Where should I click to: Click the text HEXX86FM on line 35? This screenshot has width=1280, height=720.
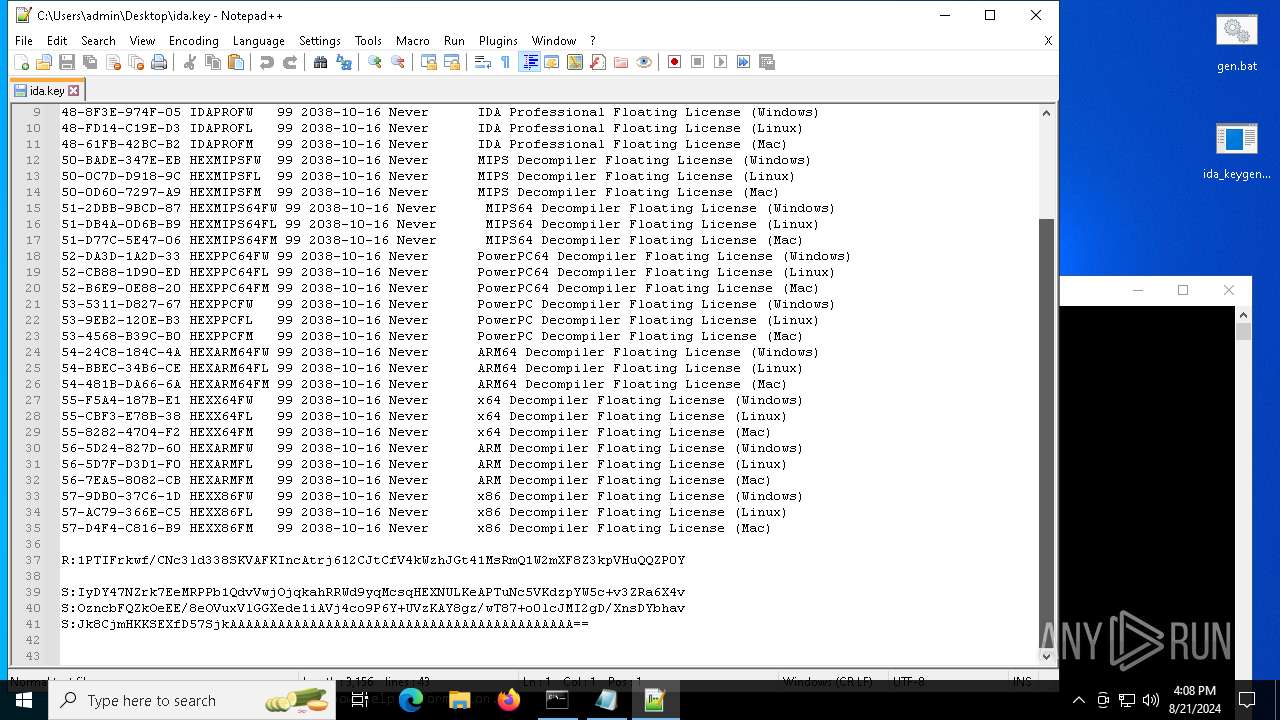tap(221, 528)
